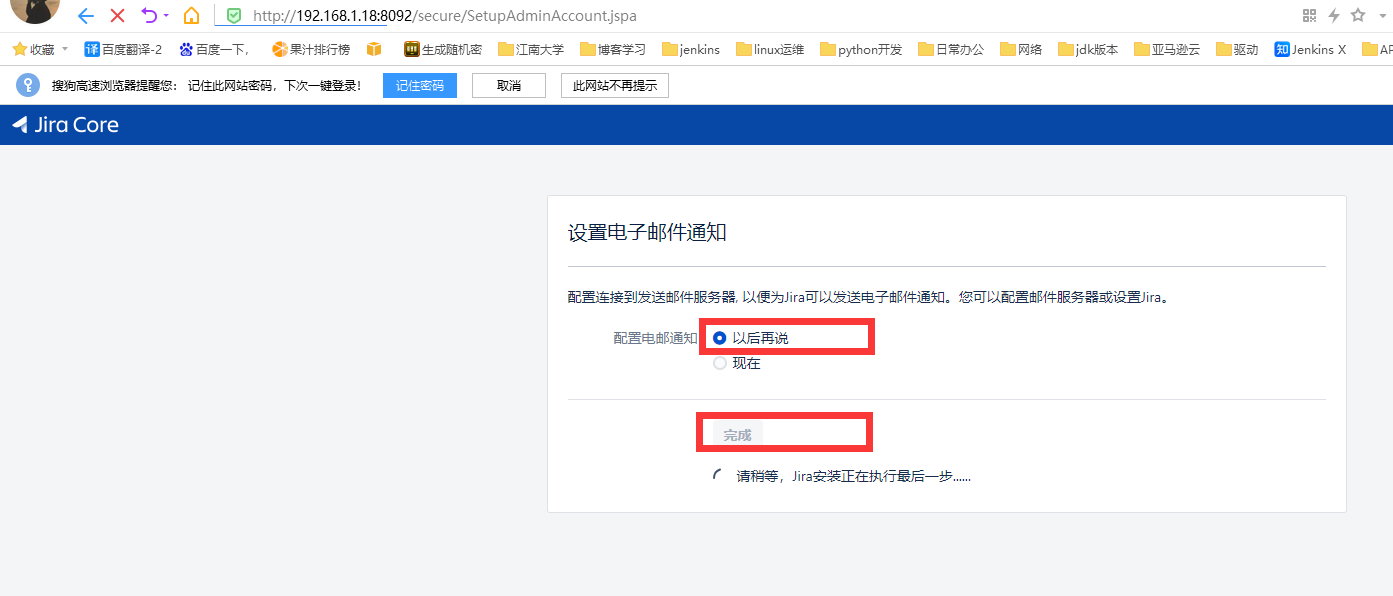Expand the 收藏 dropdown arrow
Image resolution: width=1393 pixels, height=596 pixels.
[x=65, y=49]
